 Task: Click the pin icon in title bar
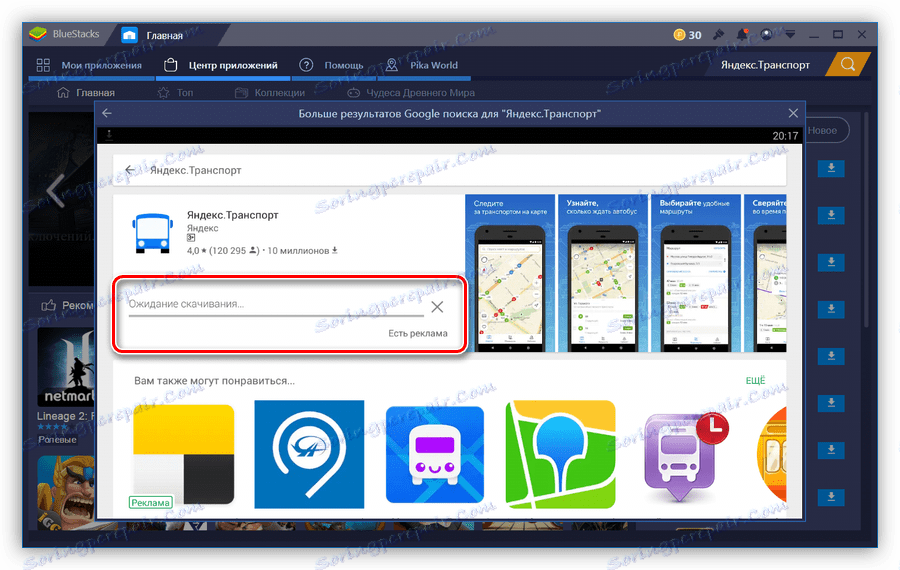(x=718, y=34)
